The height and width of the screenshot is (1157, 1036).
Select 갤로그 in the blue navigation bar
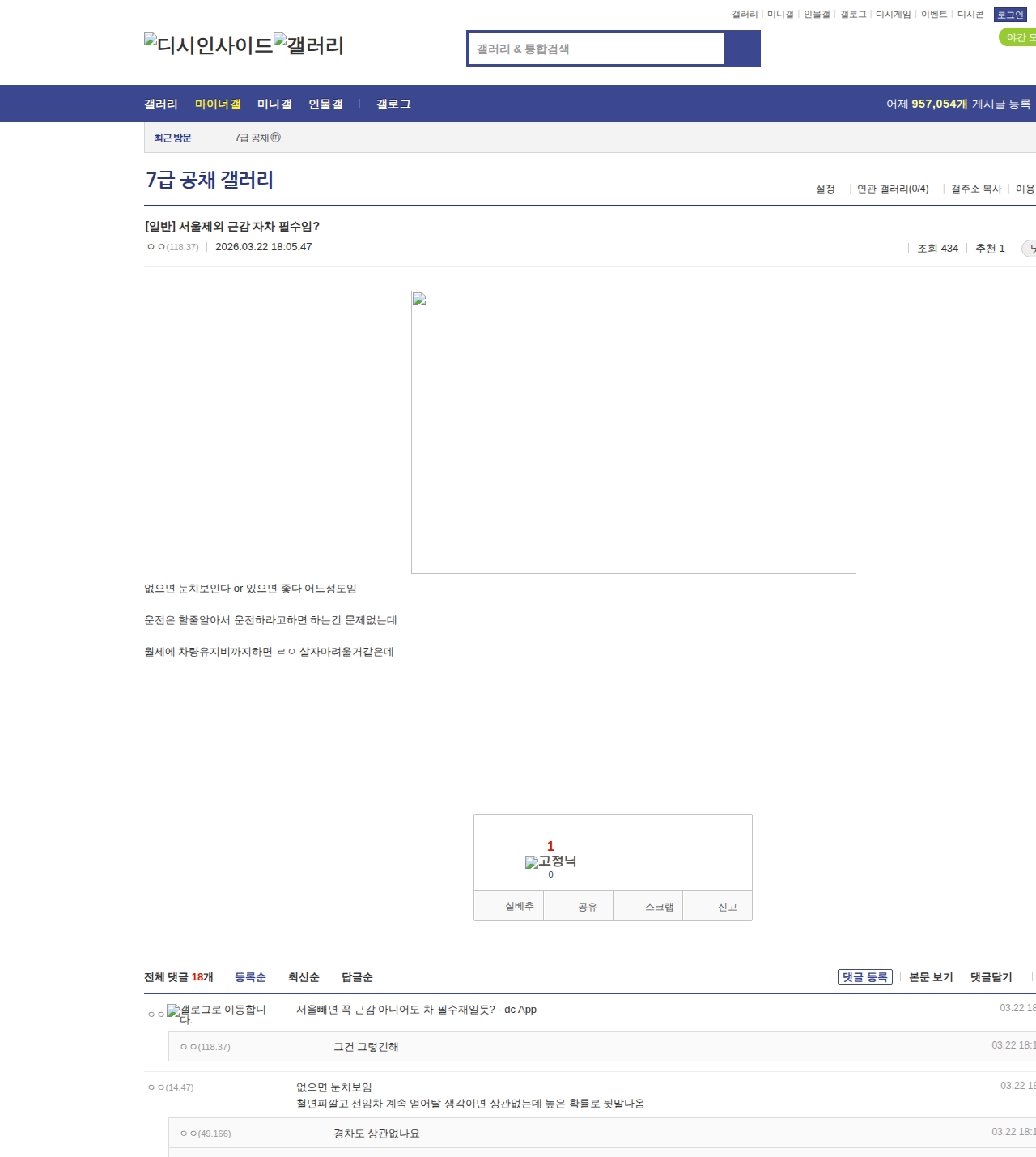pyautogui.click(x=393, y=104)
